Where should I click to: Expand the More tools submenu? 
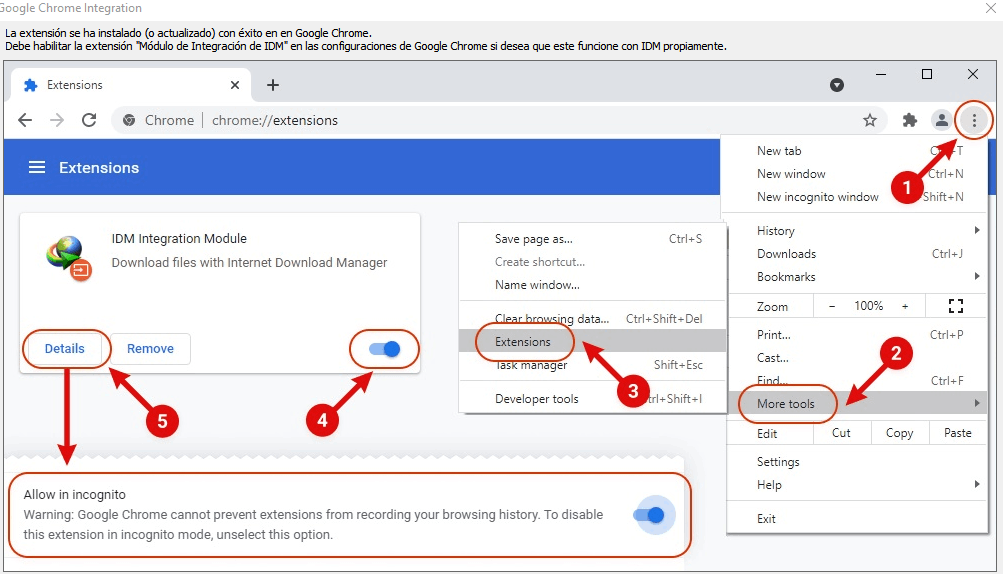pos(857,404)
